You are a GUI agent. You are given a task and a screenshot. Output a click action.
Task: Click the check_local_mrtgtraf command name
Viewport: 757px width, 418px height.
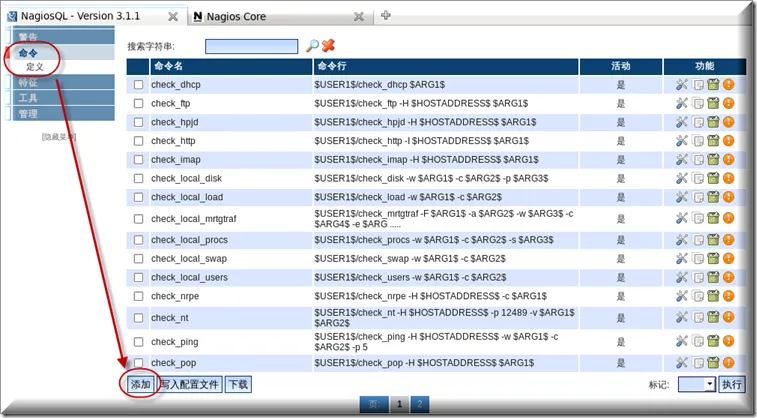click(194, 219)
